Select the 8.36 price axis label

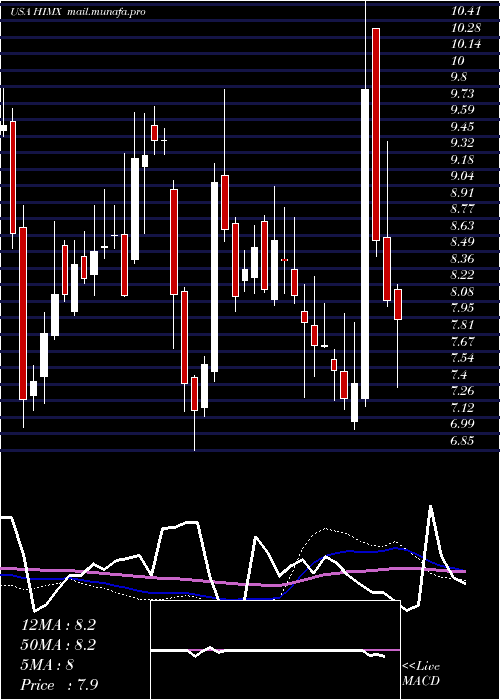pos(463,259)
